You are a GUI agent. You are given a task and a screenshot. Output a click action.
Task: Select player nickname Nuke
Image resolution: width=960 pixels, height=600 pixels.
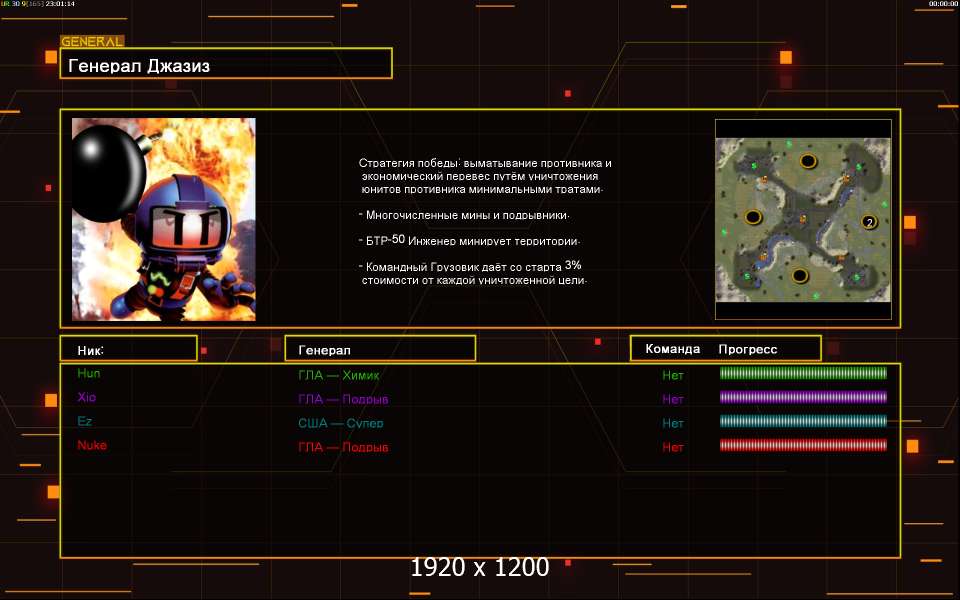(x=92, y=445)
